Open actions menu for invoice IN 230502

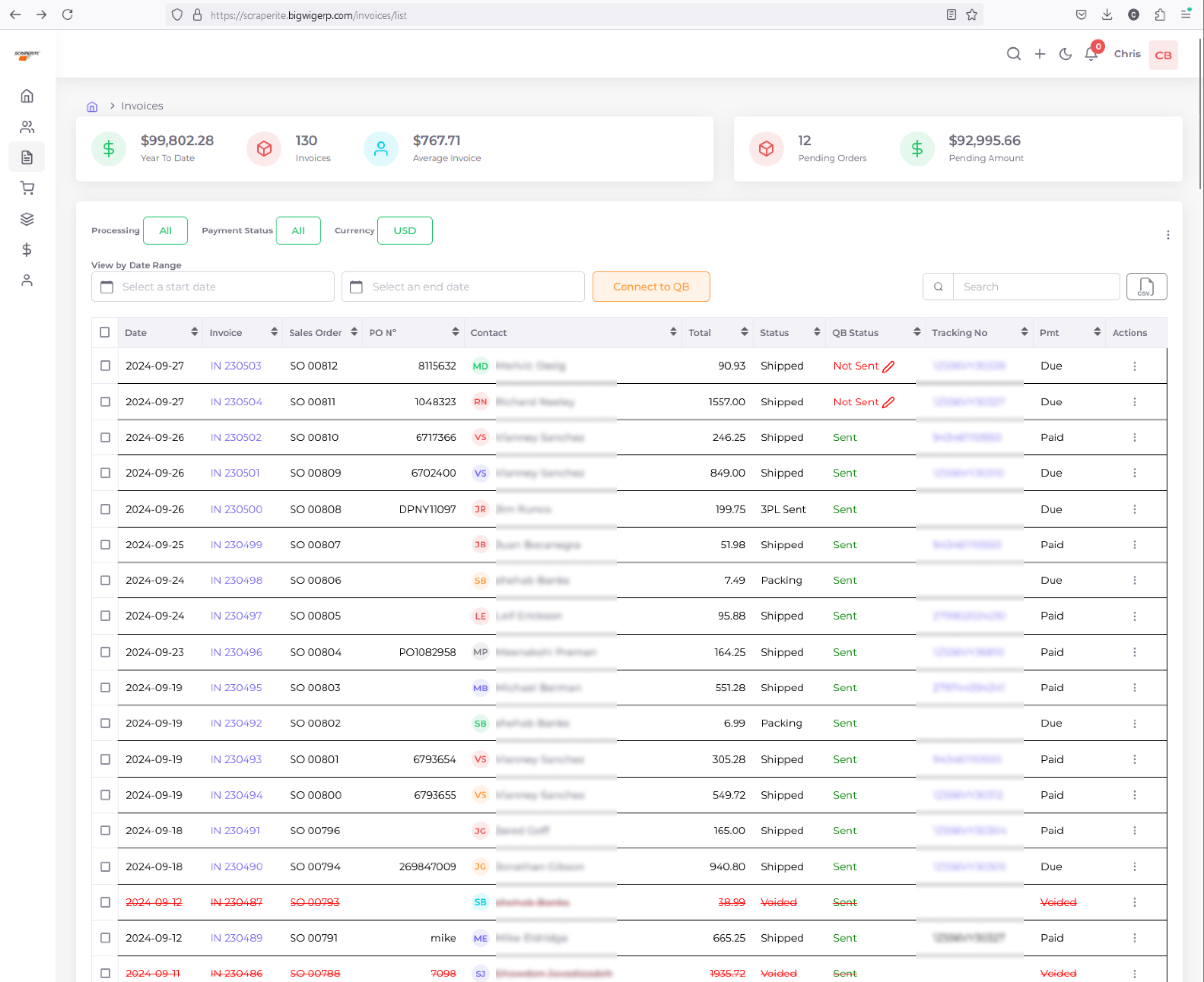point(1134,437)
